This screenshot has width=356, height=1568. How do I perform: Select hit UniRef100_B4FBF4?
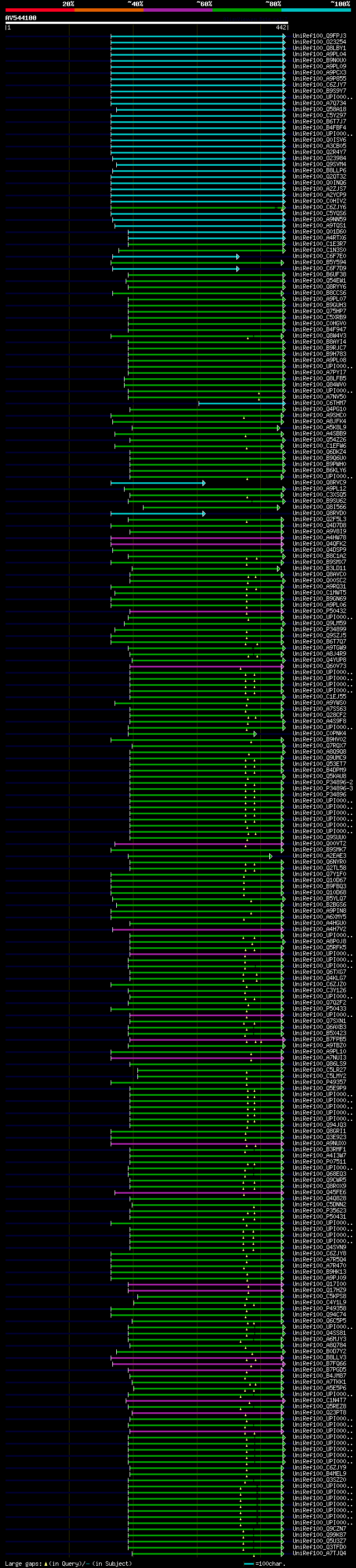[x=319, y=128]
